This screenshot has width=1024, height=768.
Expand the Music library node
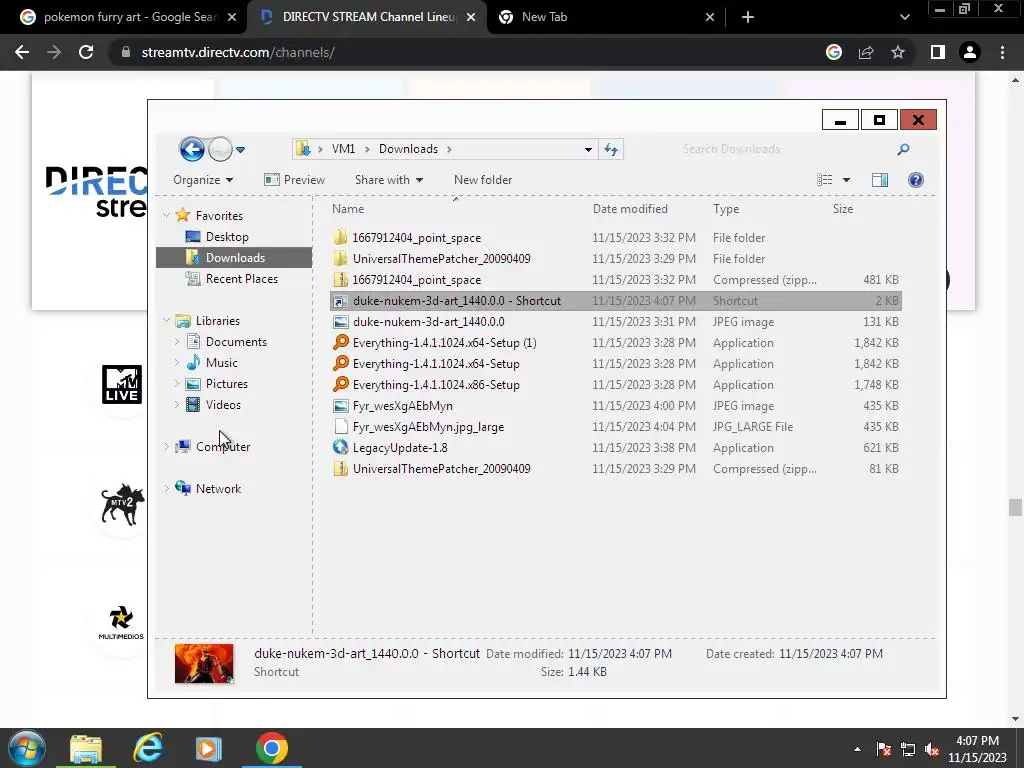coord(176,362)
